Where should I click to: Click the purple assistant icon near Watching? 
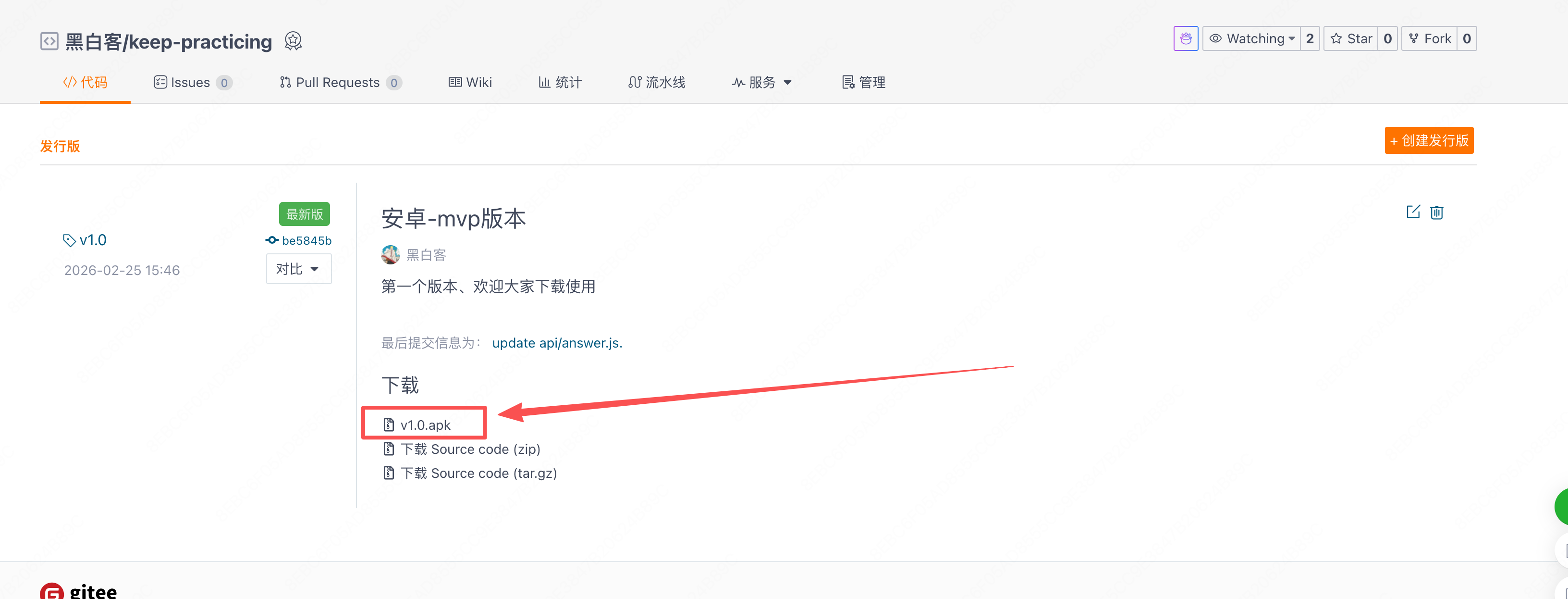[1185, 39]
